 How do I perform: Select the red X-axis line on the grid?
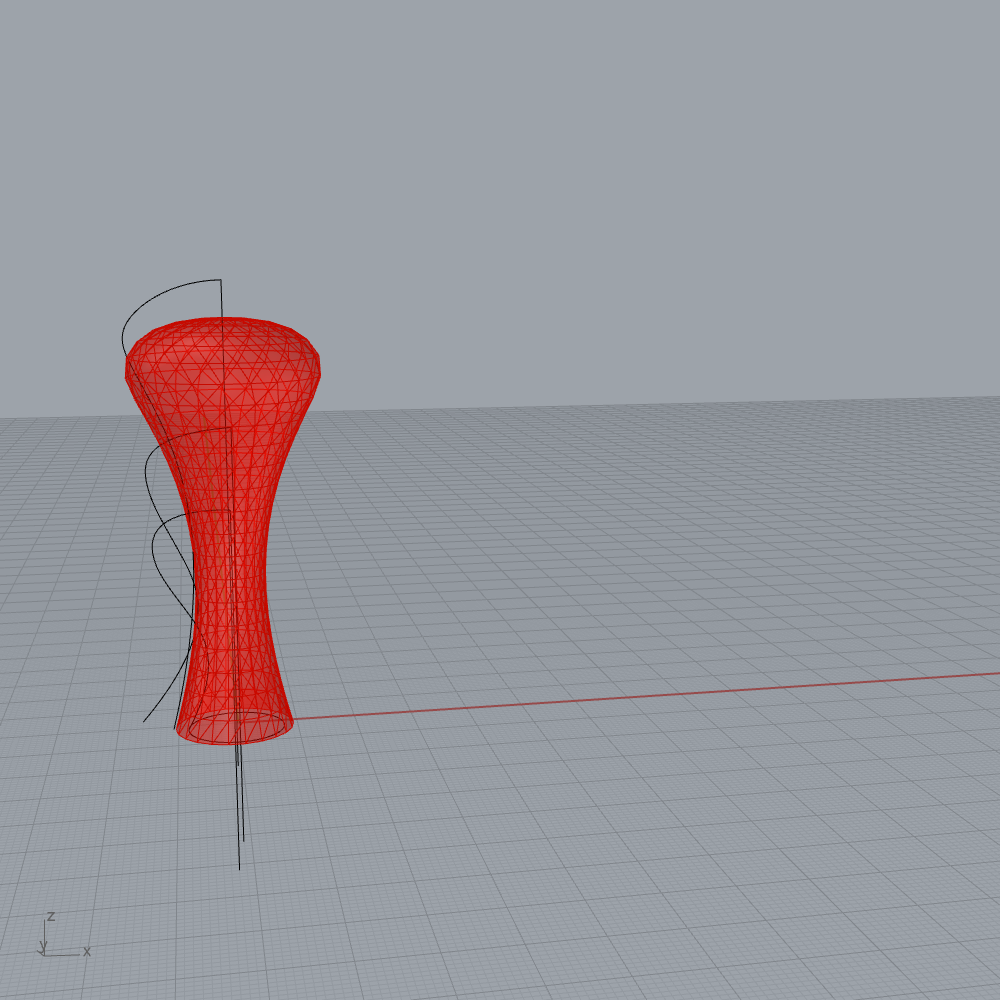coord(600,699)
